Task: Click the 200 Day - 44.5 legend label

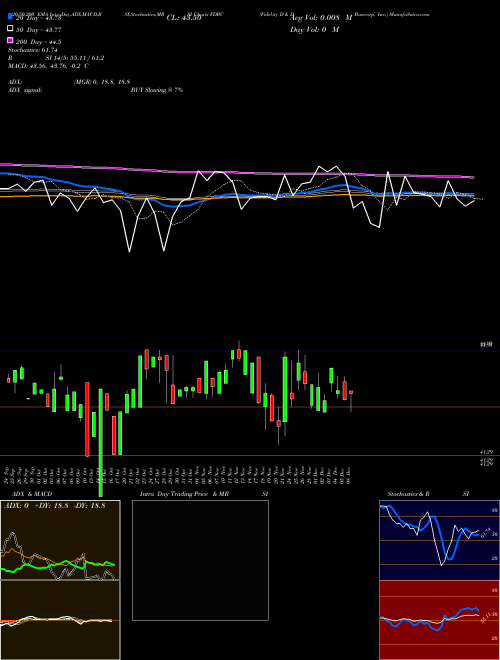Action: coord(38,42)
